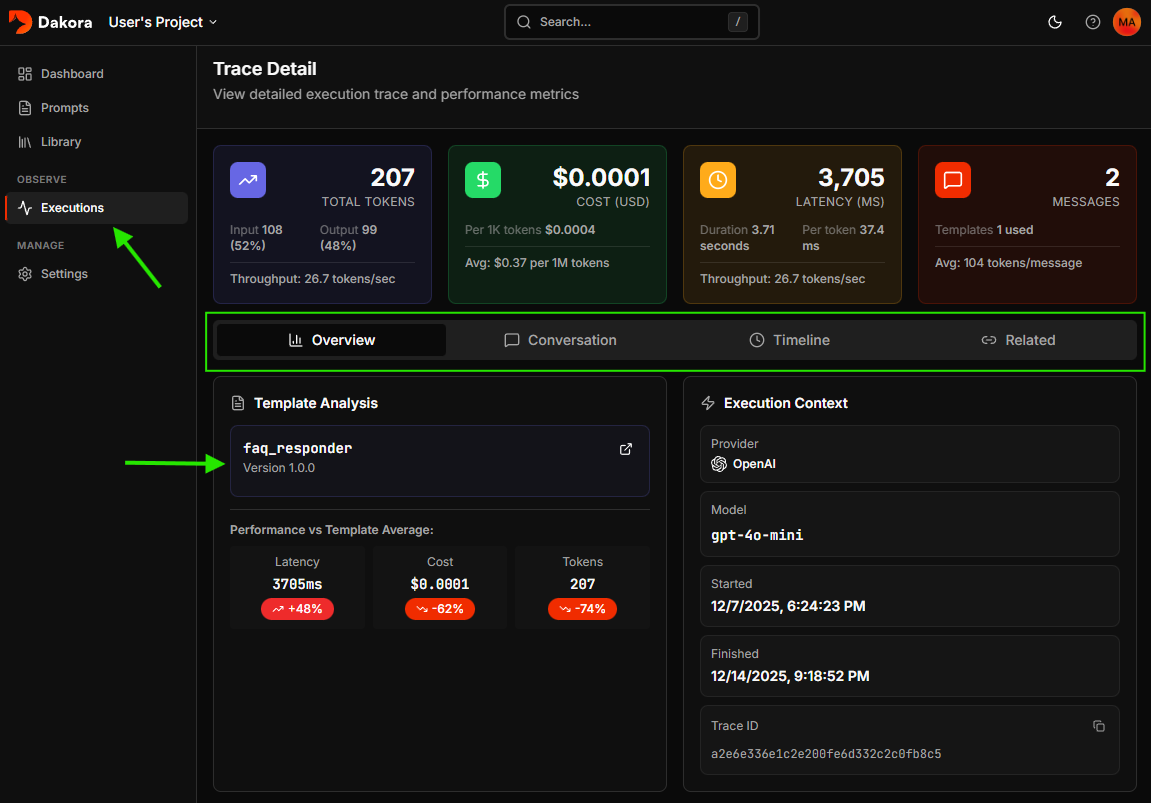Screen dimensions: 1151x803
Task: Open Dashboard from the sidebar
Action: [71, 74]
